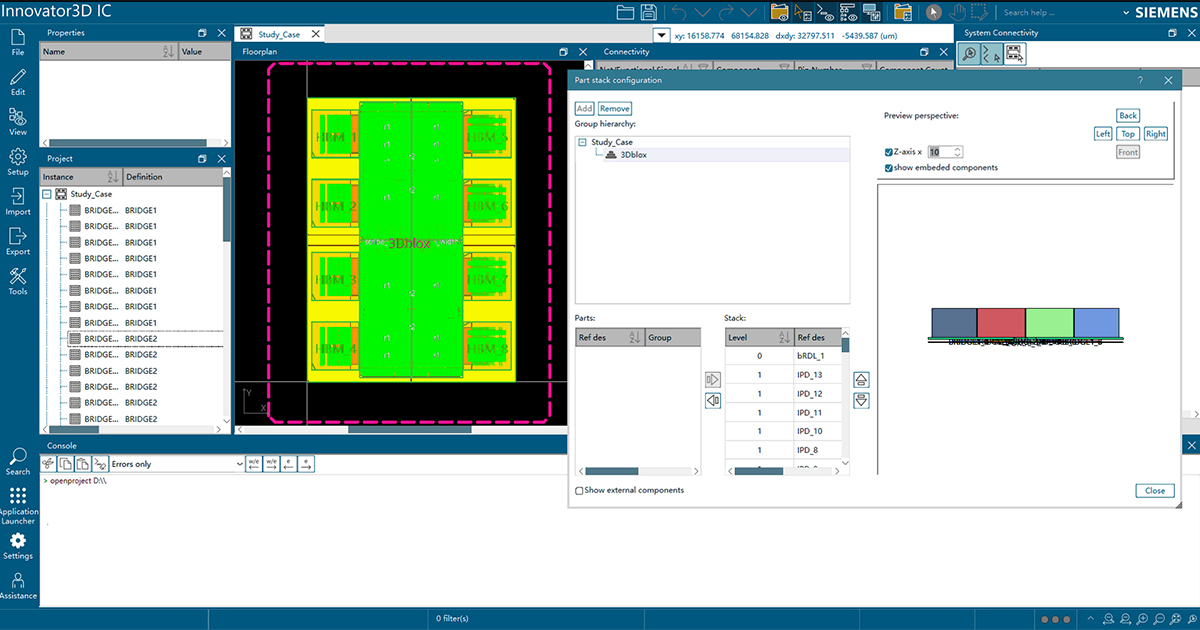
Task: Toggle the project folder view icon
Action: (778, 12)
